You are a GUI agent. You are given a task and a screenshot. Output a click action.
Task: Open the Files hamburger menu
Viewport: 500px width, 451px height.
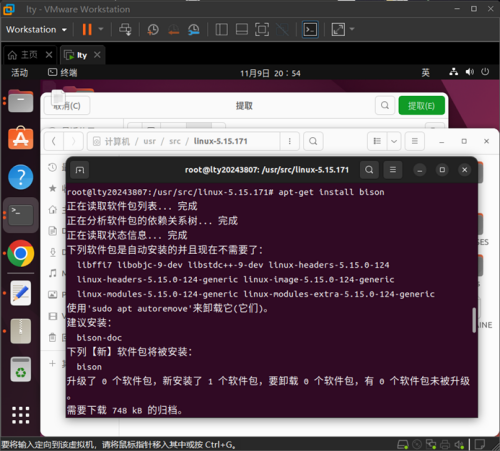pyautogui.click(x=414, y=141)
